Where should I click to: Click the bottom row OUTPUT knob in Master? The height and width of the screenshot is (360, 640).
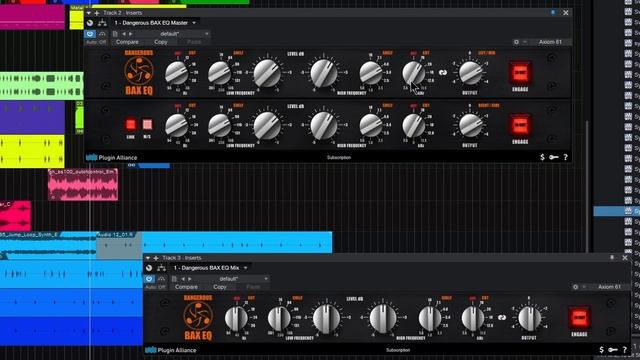point(470,125)
